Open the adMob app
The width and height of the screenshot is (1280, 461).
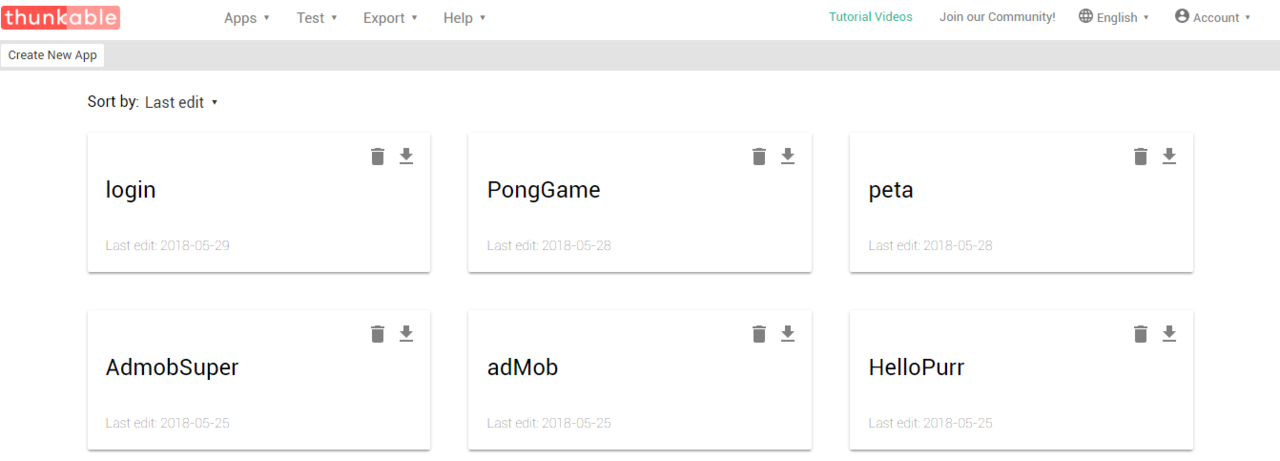point(523,367)
